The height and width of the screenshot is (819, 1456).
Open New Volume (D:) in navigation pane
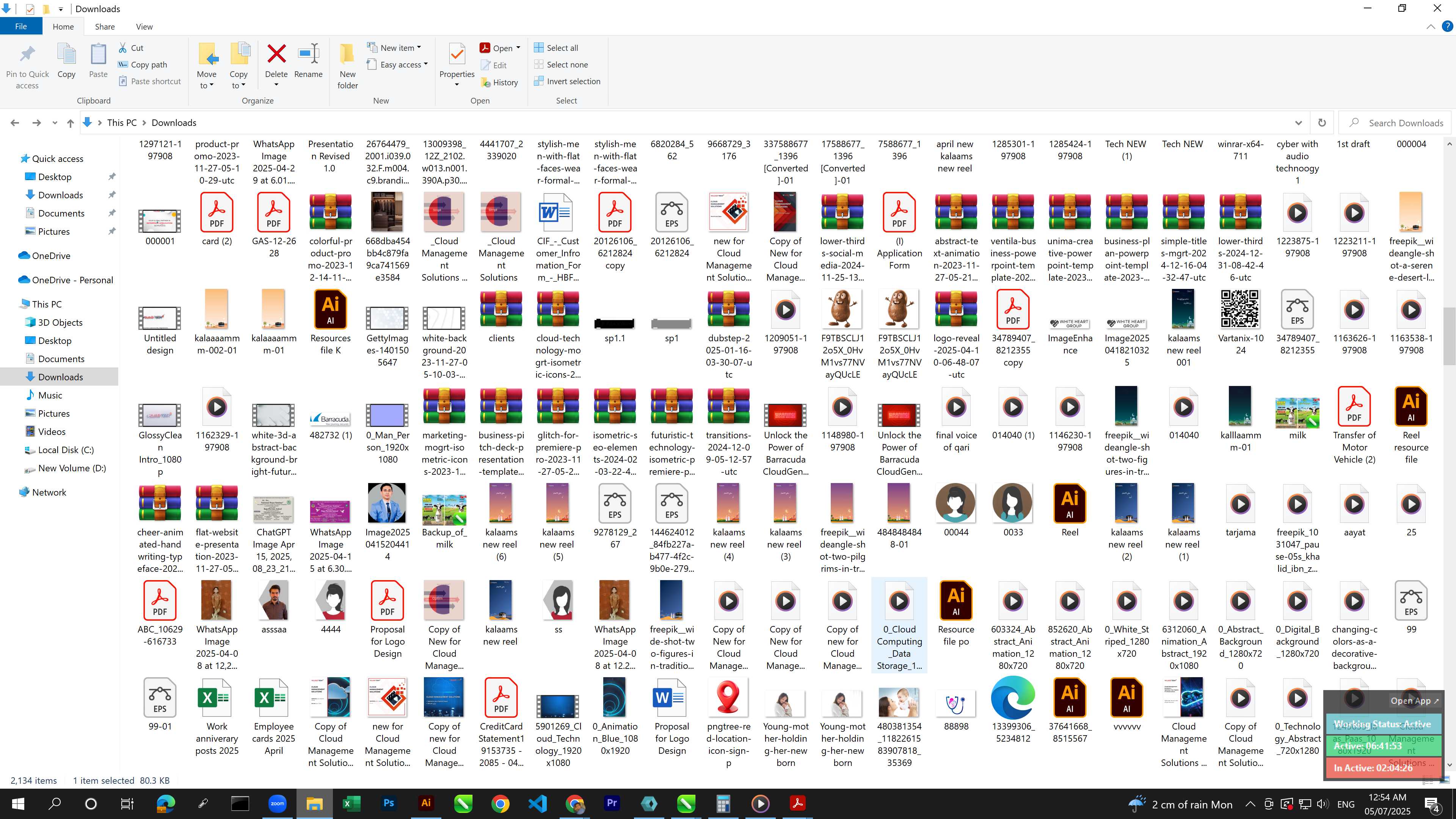point(72,468)
